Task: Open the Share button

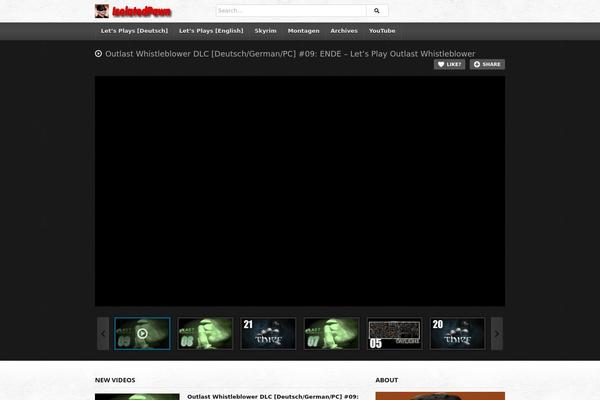Action: coord(487,64)
